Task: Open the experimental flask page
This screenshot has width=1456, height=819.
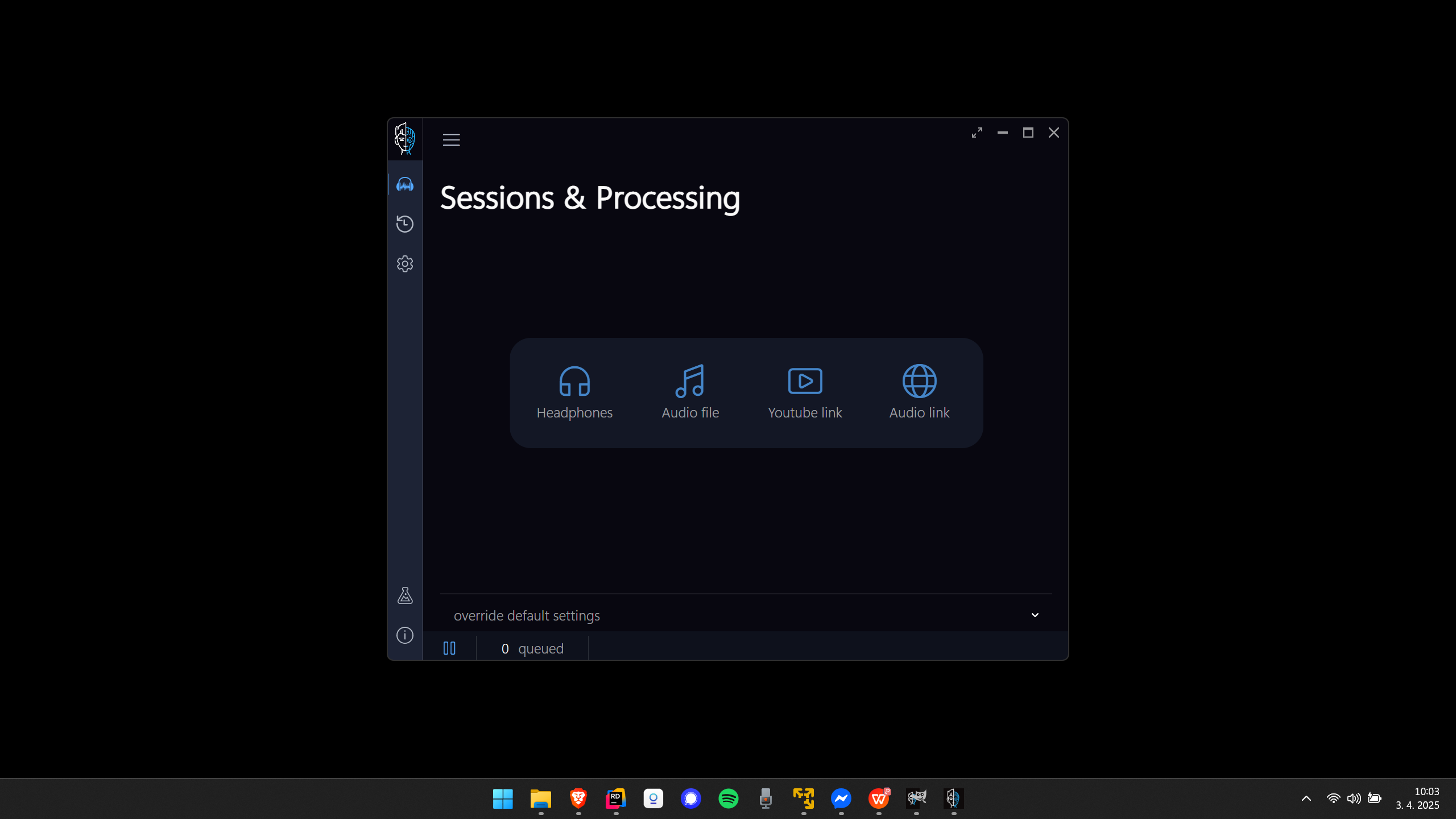Action: point(405,595)
